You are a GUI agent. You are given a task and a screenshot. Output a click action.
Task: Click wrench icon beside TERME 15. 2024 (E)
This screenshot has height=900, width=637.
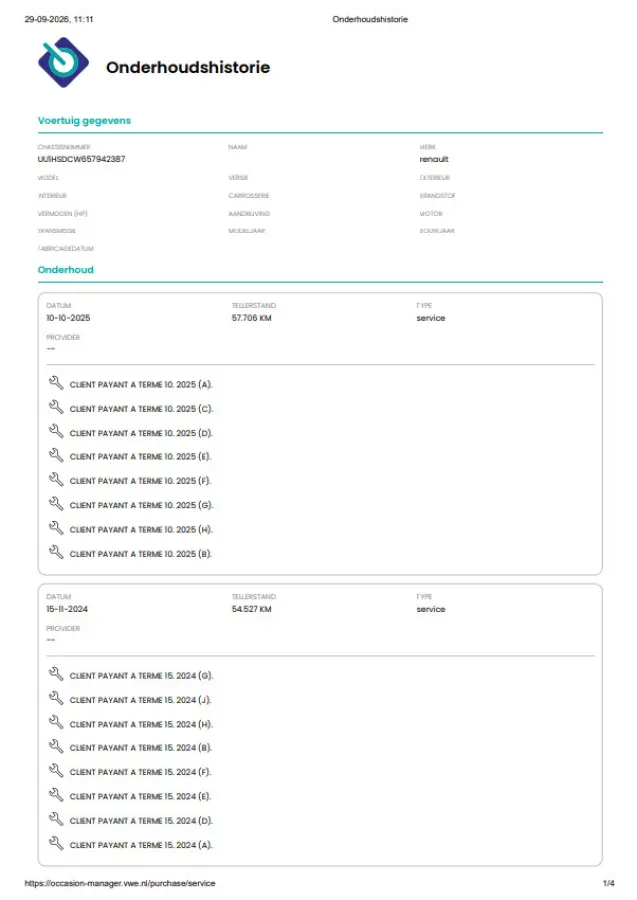[x=56, y=794]
